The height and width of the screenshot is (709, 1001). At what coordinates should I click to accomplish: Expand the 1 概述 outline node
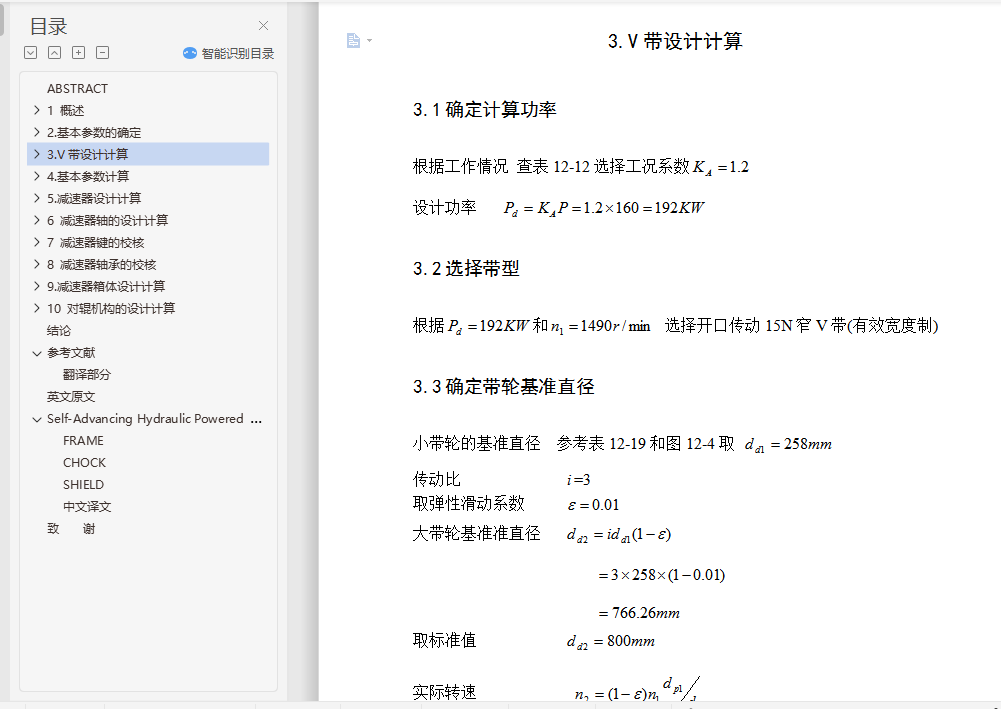click(x=37, y=110)
